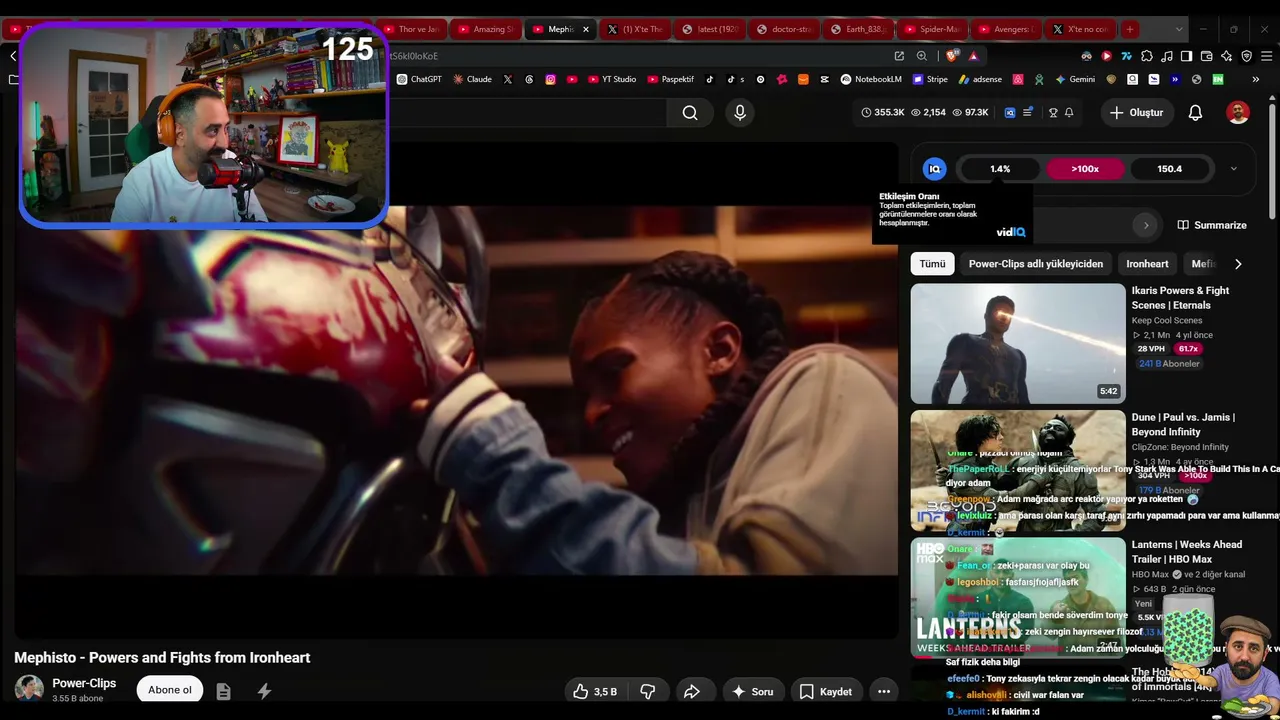Expand the vidIQ stats panel chevron
The width and height of the screenshot is (1280, 720).
pyautogui.click(x=1233, y=169)
